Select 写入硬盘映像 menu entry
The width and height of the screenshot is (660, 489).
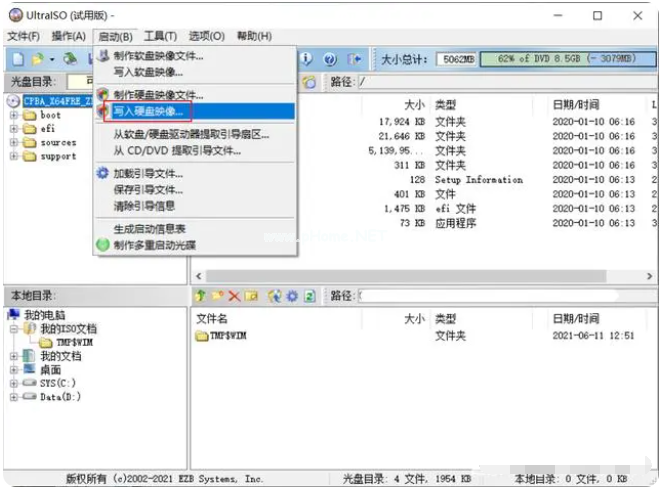148,111
